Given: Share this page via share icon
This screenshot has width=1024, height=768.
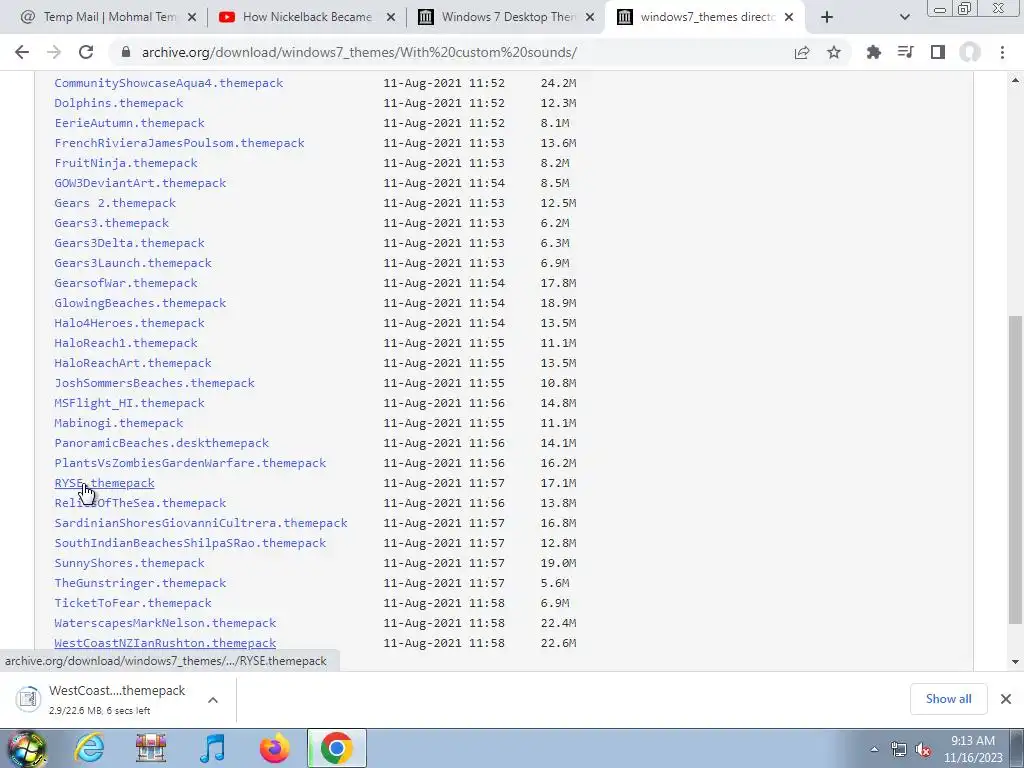Looking at the screenshot, I should 802,52.
